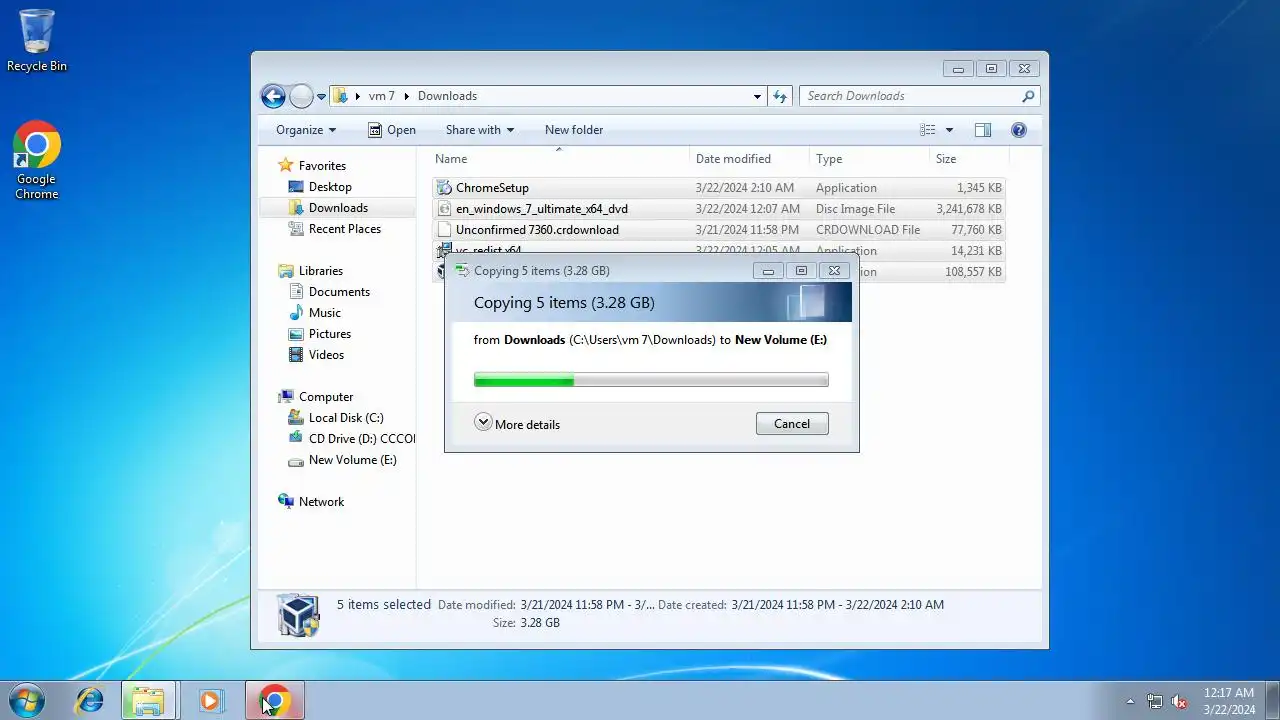
Task: Click the Explorer Forward arrow button
Action: [x=301, y=96]
